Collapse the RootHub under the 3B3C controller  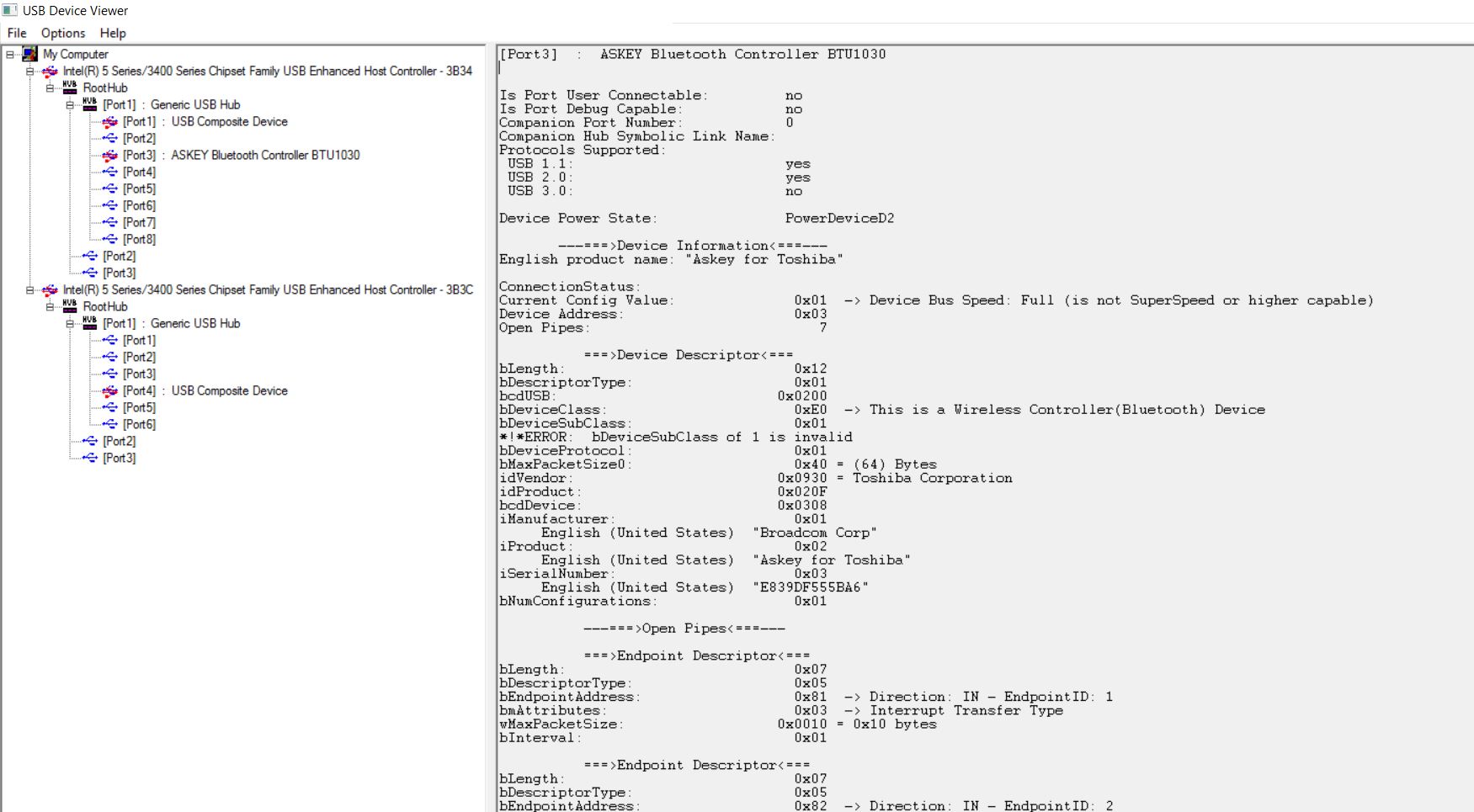tap(51, 306)
